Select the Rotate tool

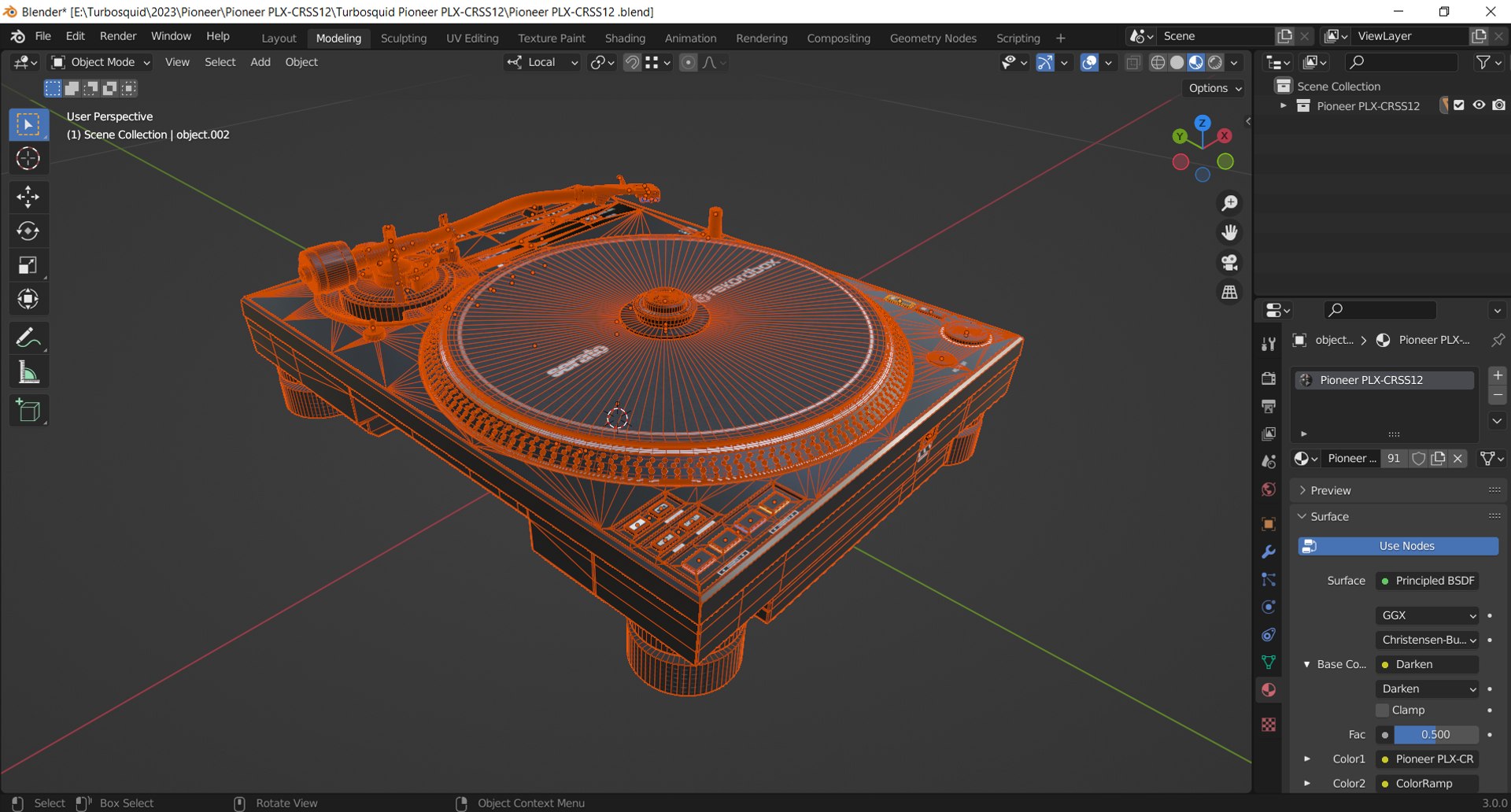(x=28, y=231)
